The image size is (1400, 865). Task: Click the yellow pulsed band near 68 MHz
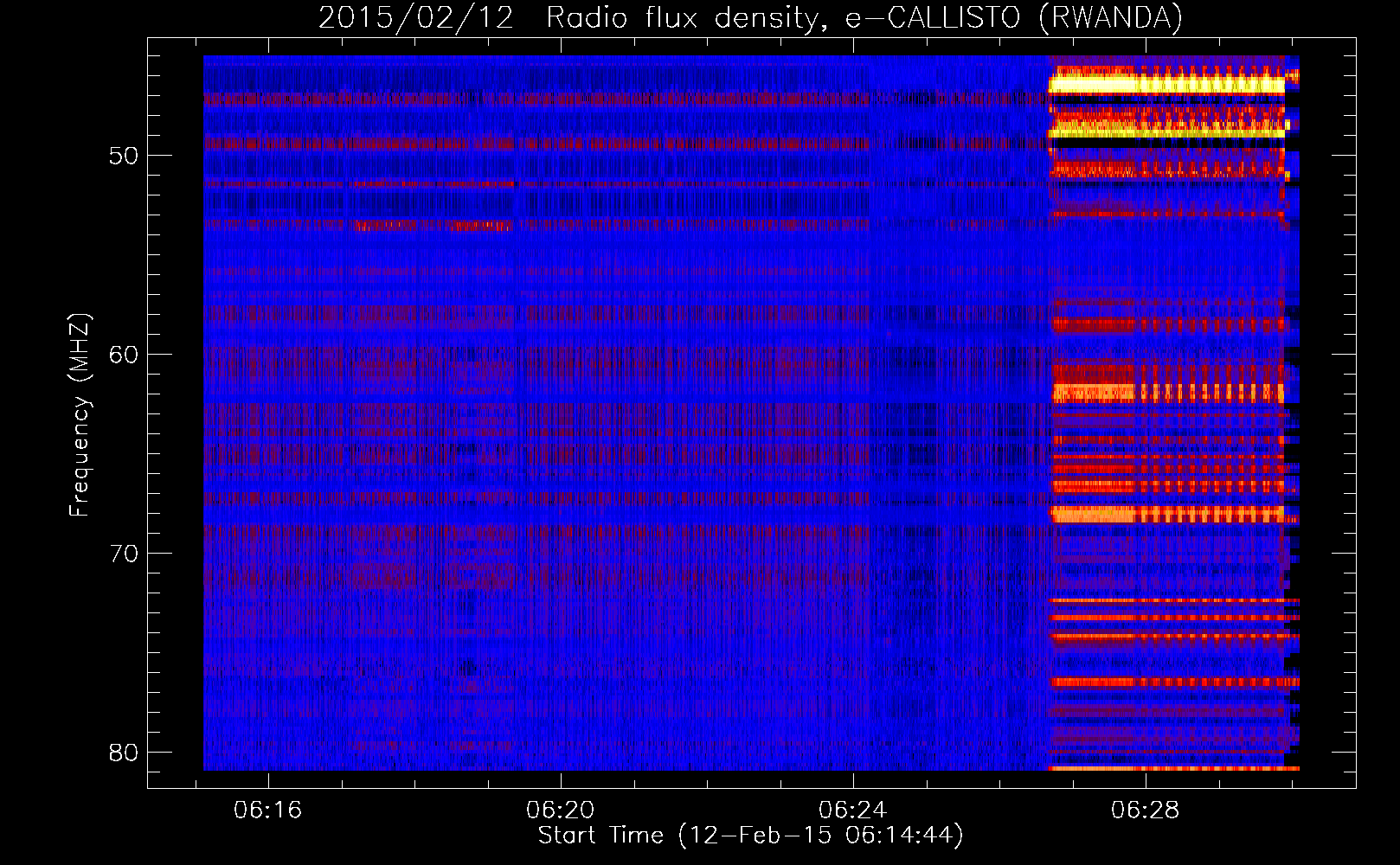(1166, 515)
